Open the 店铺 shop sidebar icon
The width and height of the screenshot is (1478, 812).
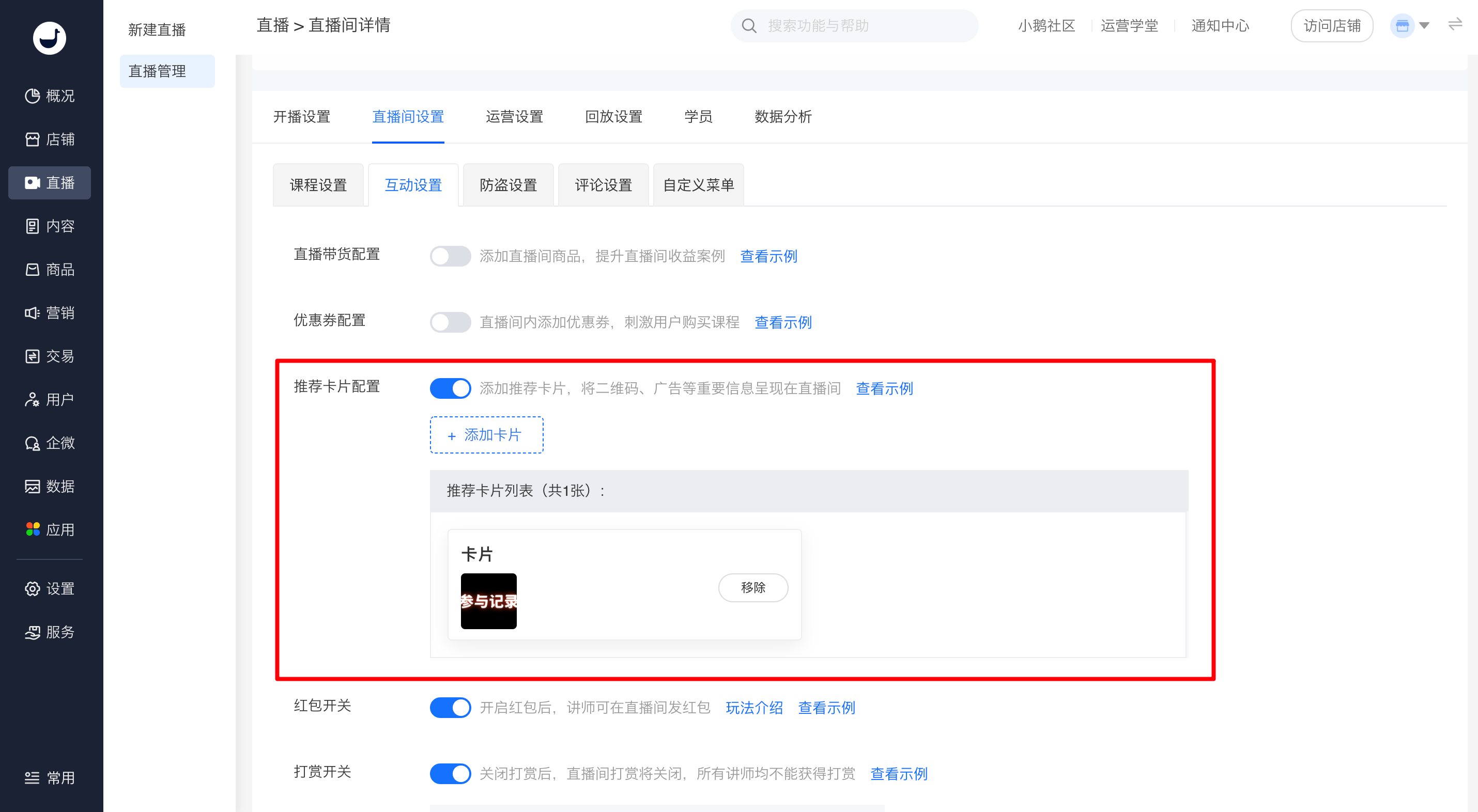pos(32,139)
